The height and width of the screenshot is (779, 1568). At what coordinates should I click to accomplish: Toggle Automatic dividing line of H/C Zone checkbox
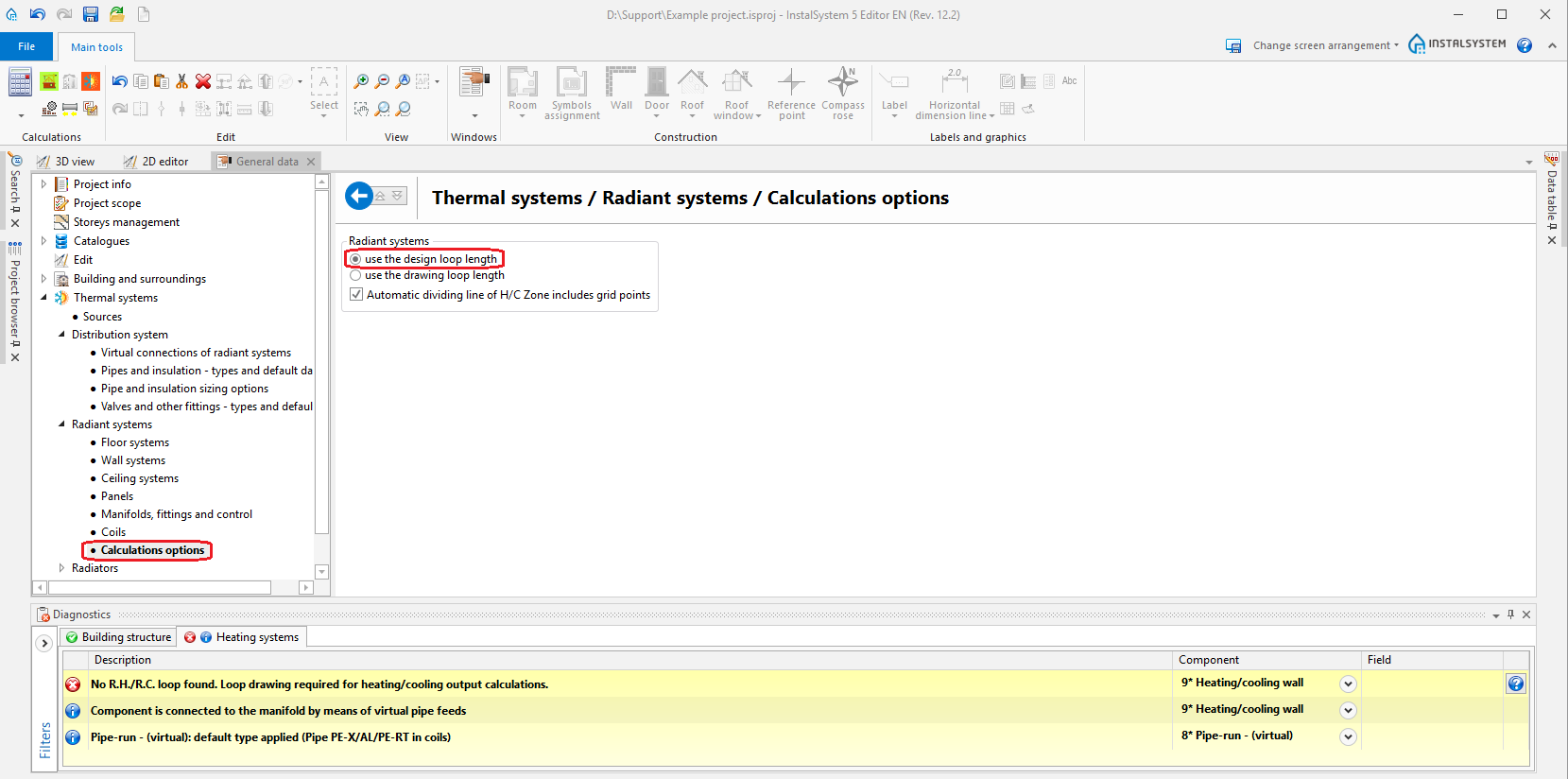click(356, 295)
